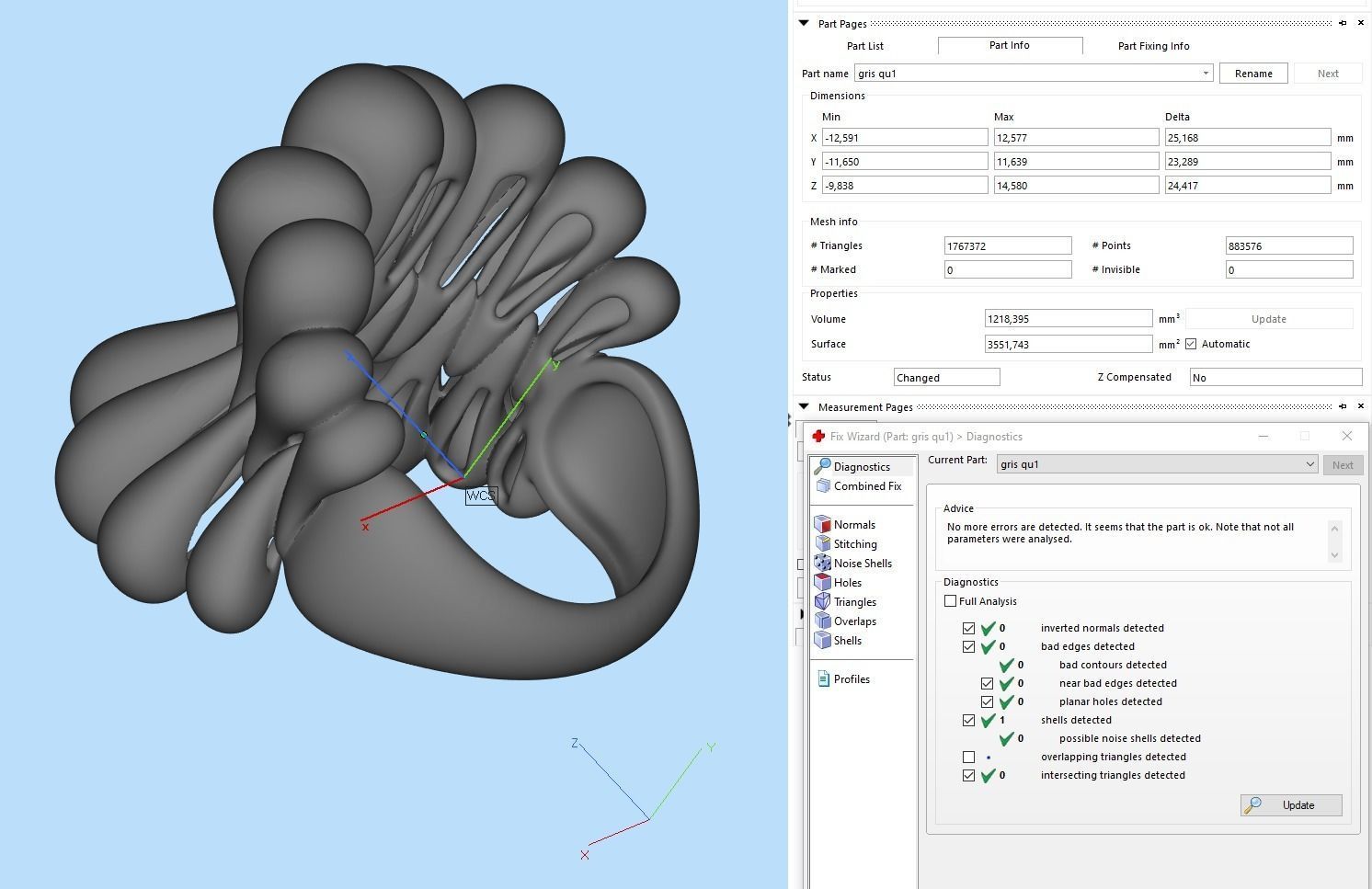Image resolution: width=1372 pixels, height=889 pixels.
Task: Click the pin icon on Measurement Pages panel
Action: 1343,406
